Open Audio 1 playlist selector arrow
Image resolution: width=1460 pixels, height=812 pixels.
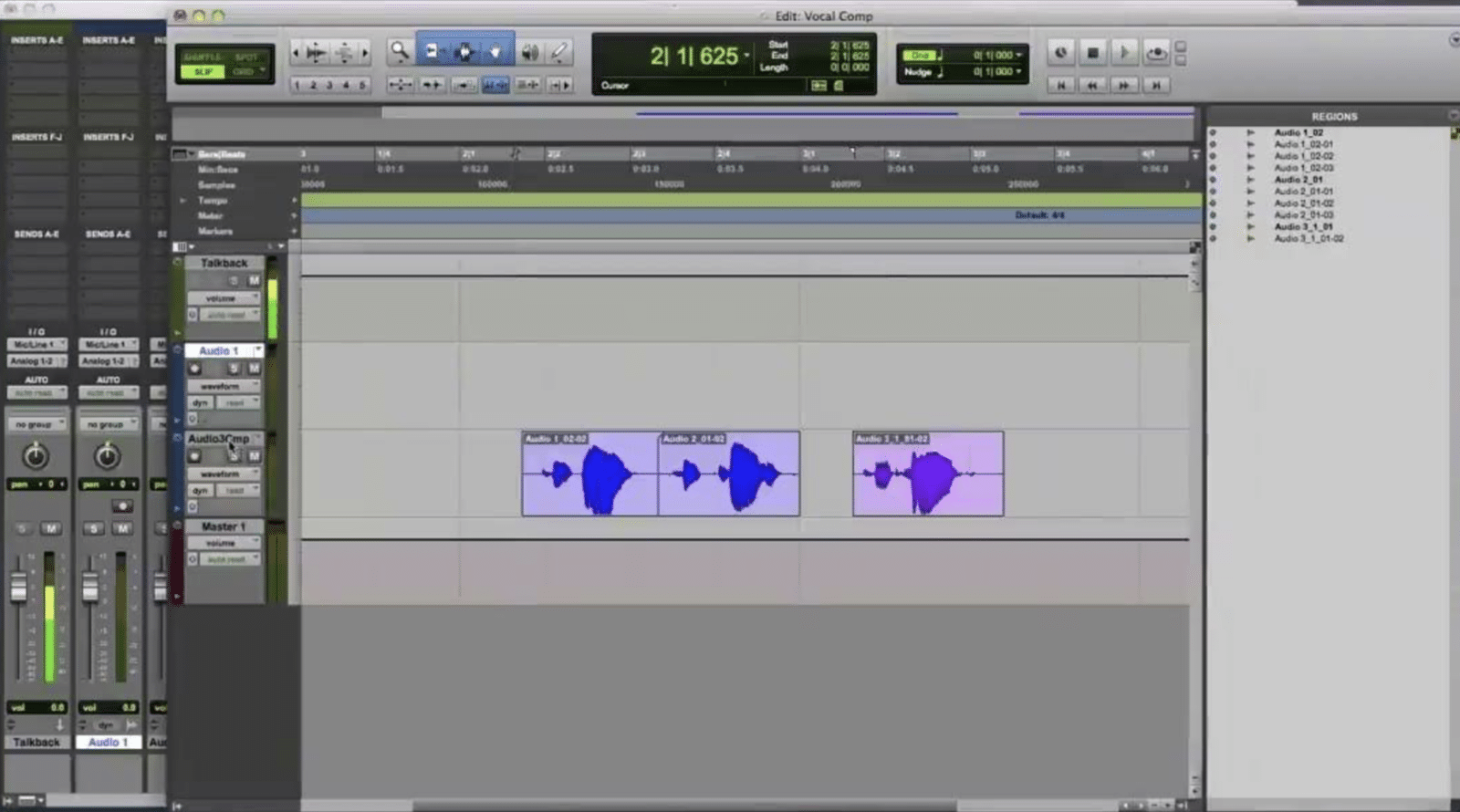click(x=258, y=350)
